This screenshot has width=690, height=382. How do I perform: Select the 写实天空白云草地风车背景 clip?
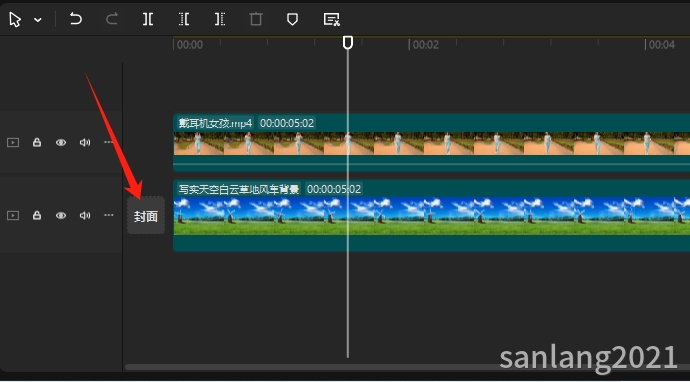coord(431,216)
